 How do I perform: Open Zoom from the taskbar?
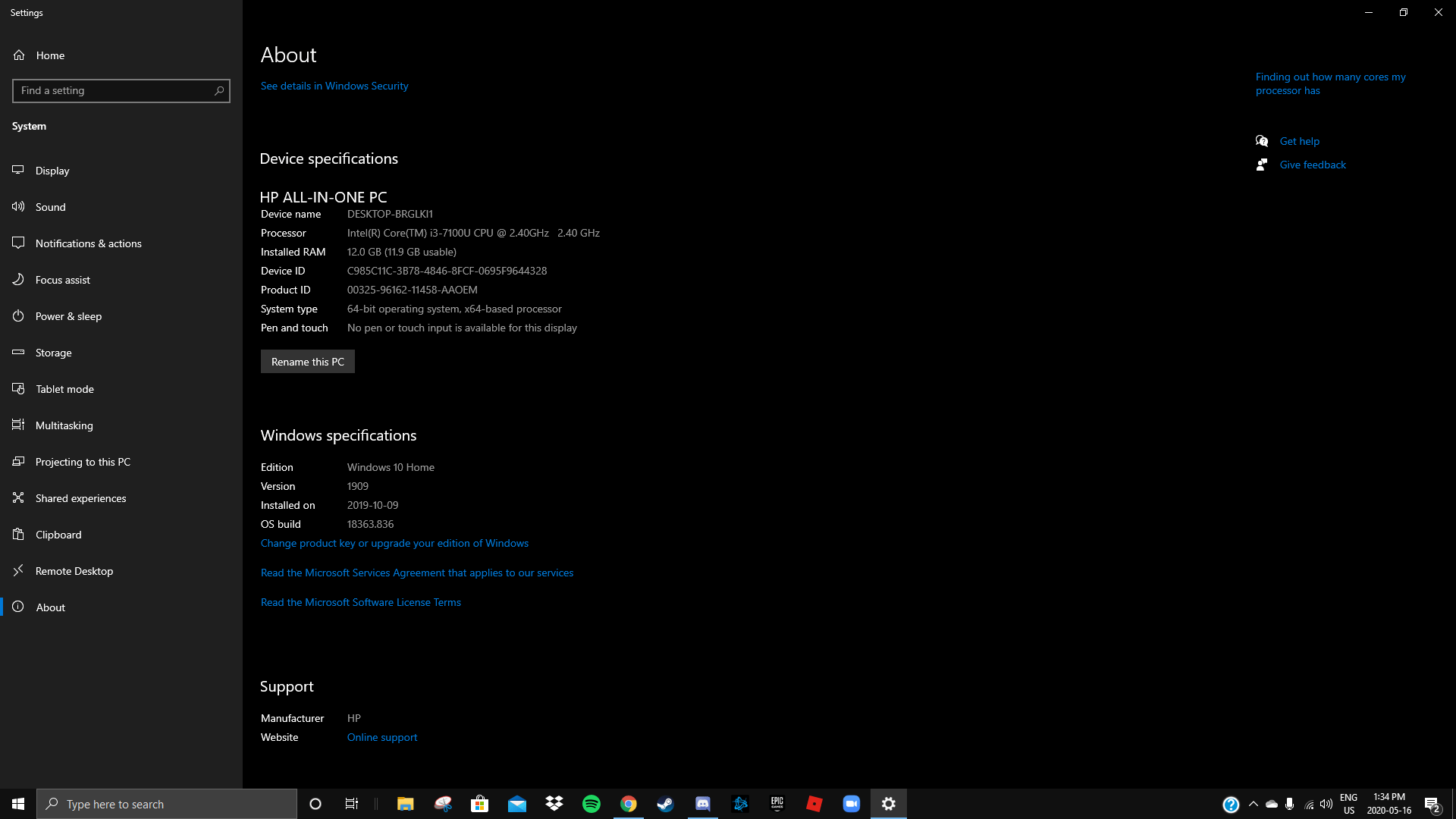coord(852,804)
